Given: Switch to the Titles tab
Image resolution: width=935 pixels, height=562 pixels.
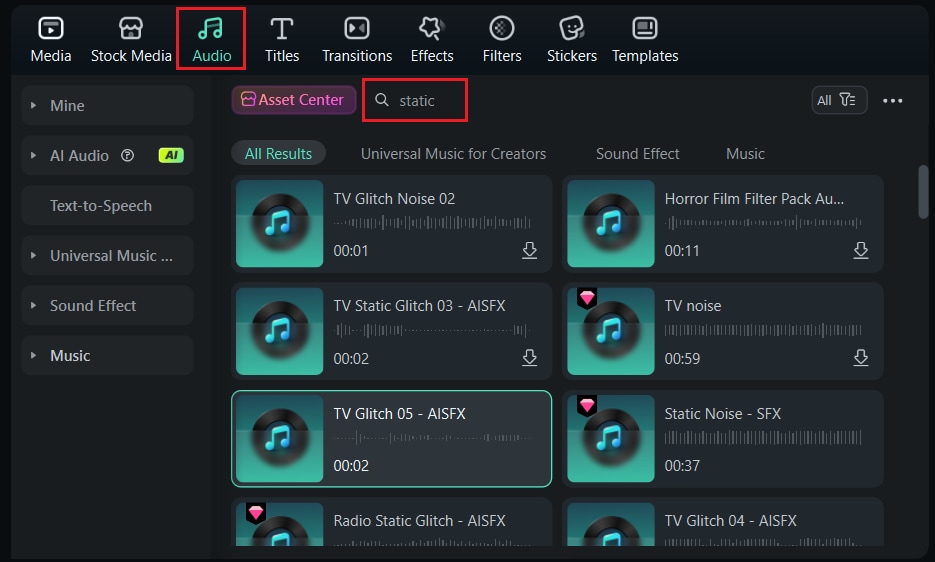Looking at the screenshot, I should pyautogui.click(x=281, y=39).
